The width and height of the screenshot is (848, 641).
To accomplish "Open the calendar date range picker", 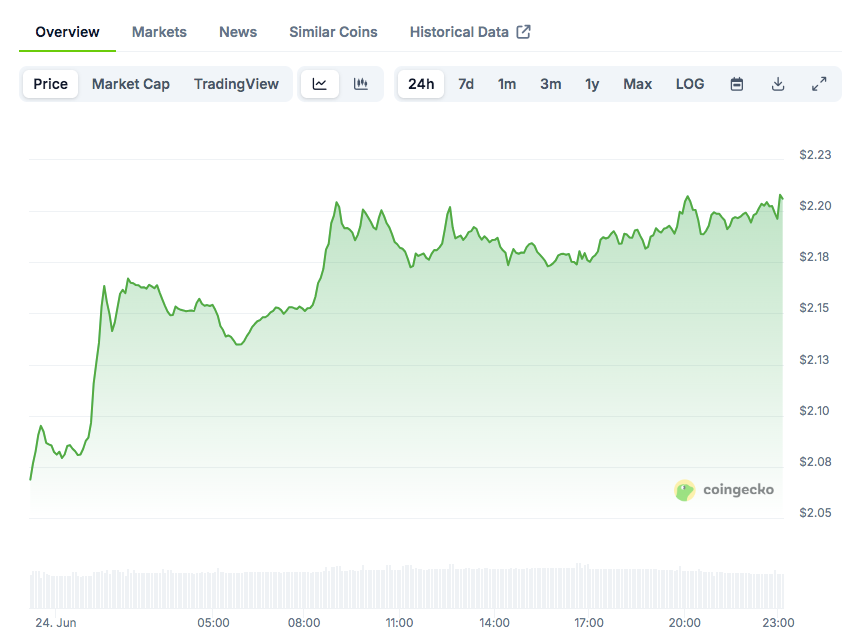I will [x=737, y=84].
